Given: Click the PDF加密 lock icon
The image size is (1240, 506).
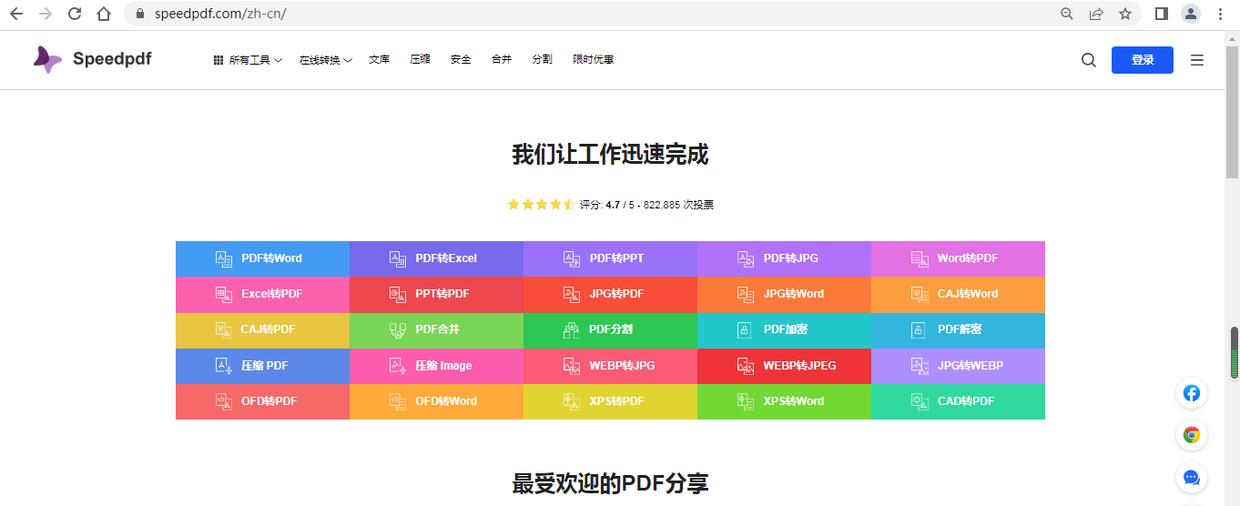Looking at the screenshot, I should [744, 330].
